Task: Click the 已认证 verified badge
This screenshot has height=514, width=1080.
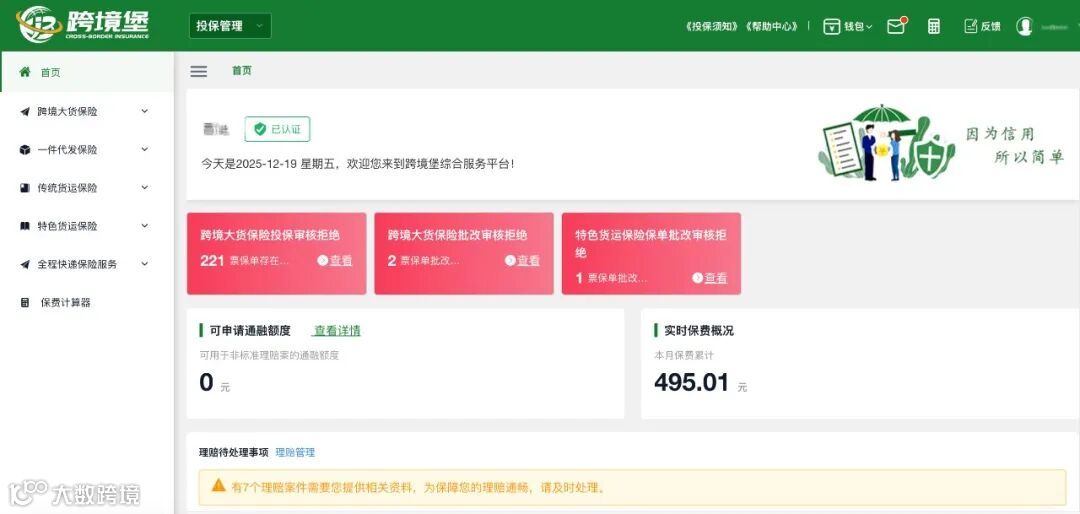Action: (278, 129)
